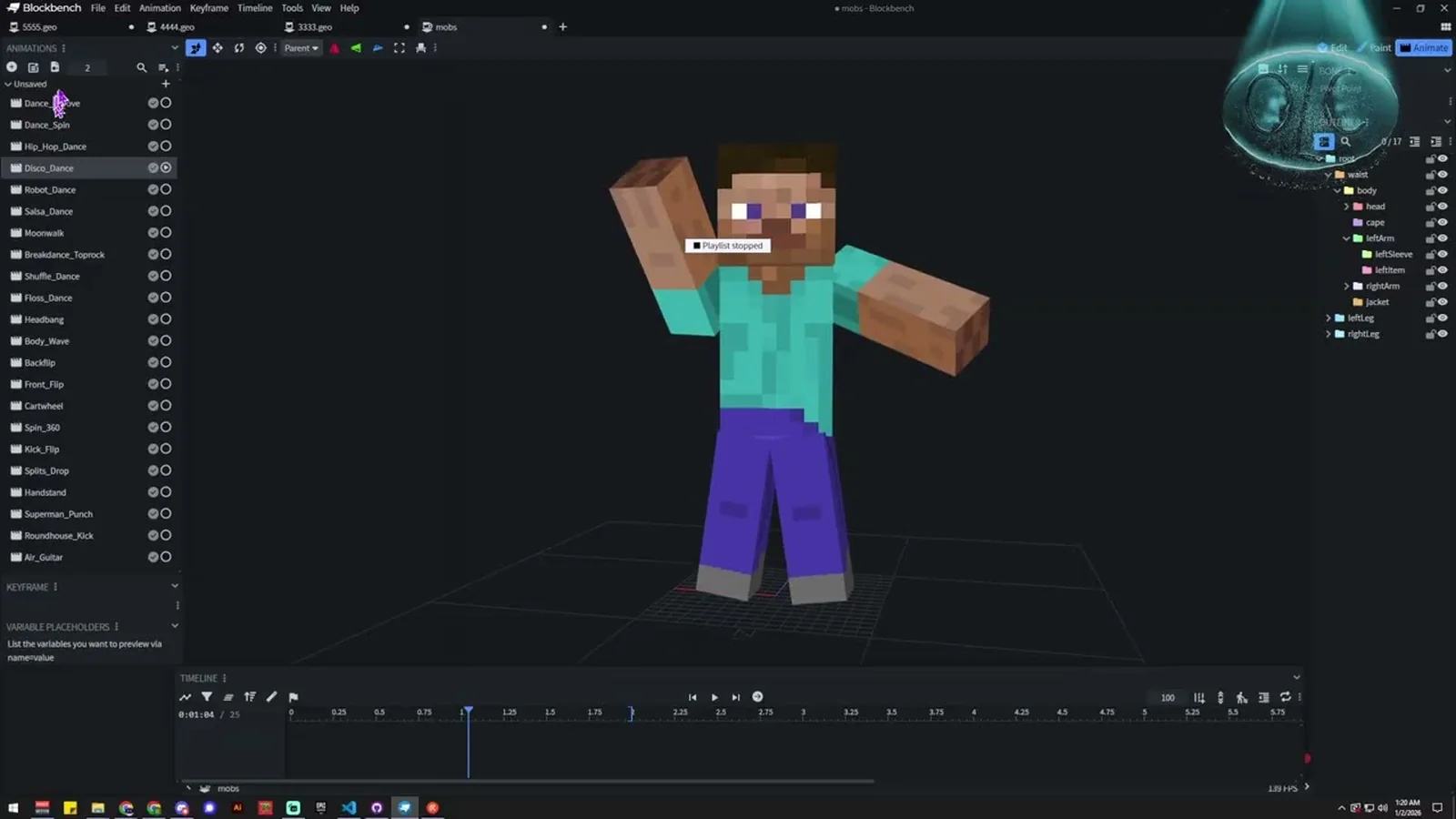Viewport: 1456px width, 819px height.
Task: Jump to the timeline start
Action: tap(693, 697)
